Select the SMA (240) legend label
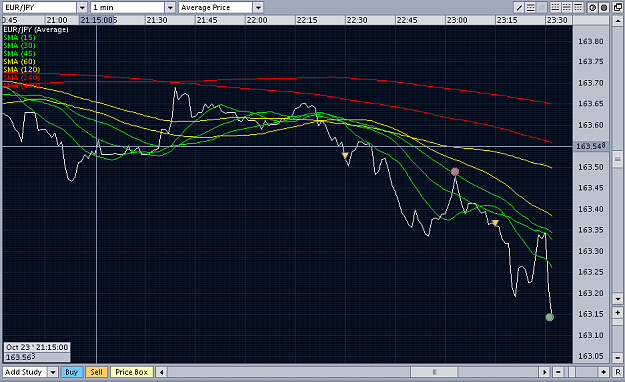Screen dimensions: 625x382 tap(22, 77)
